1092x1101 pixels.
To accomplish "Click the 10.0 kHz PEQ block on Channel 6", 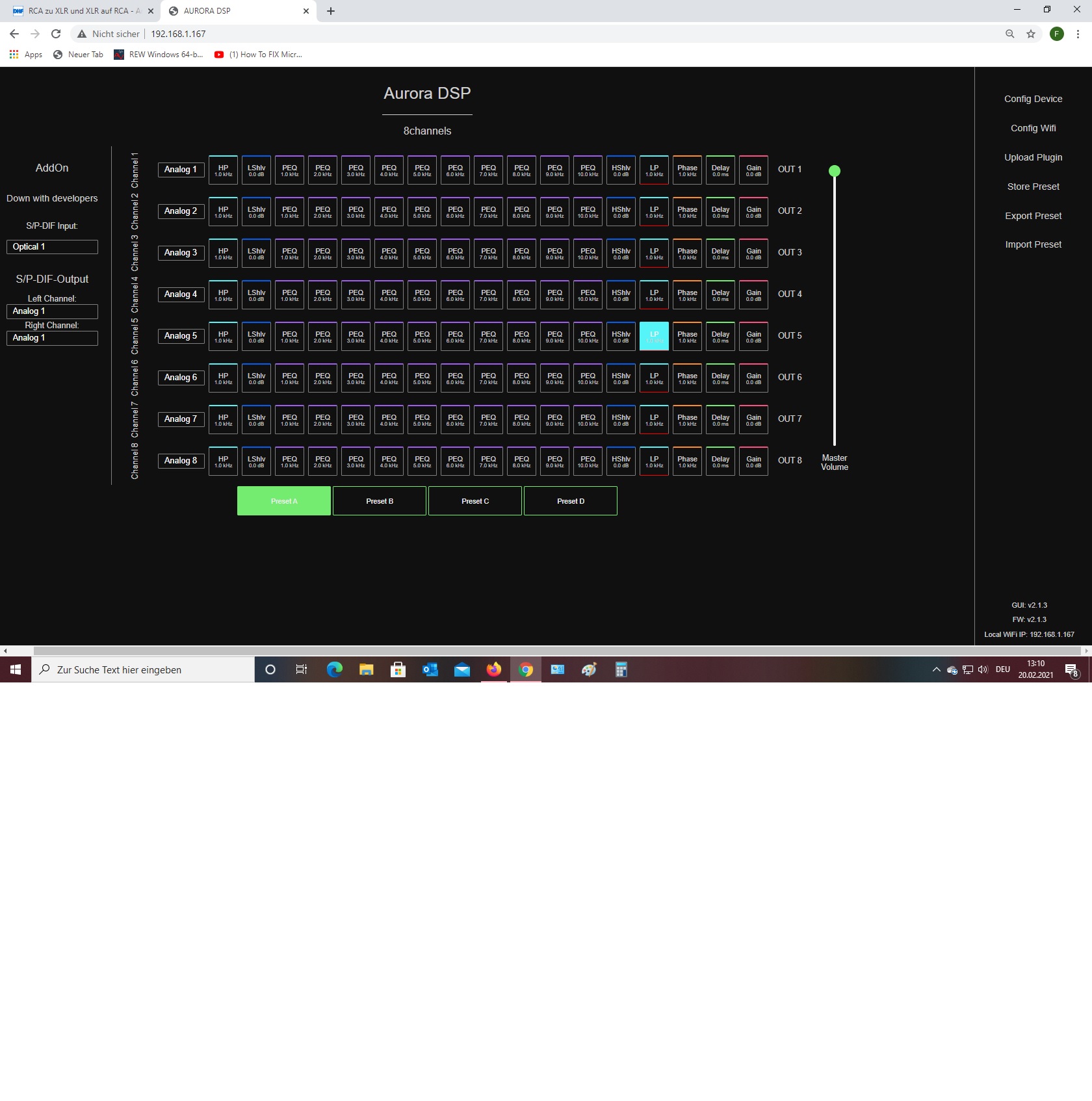I will [588, 378].
